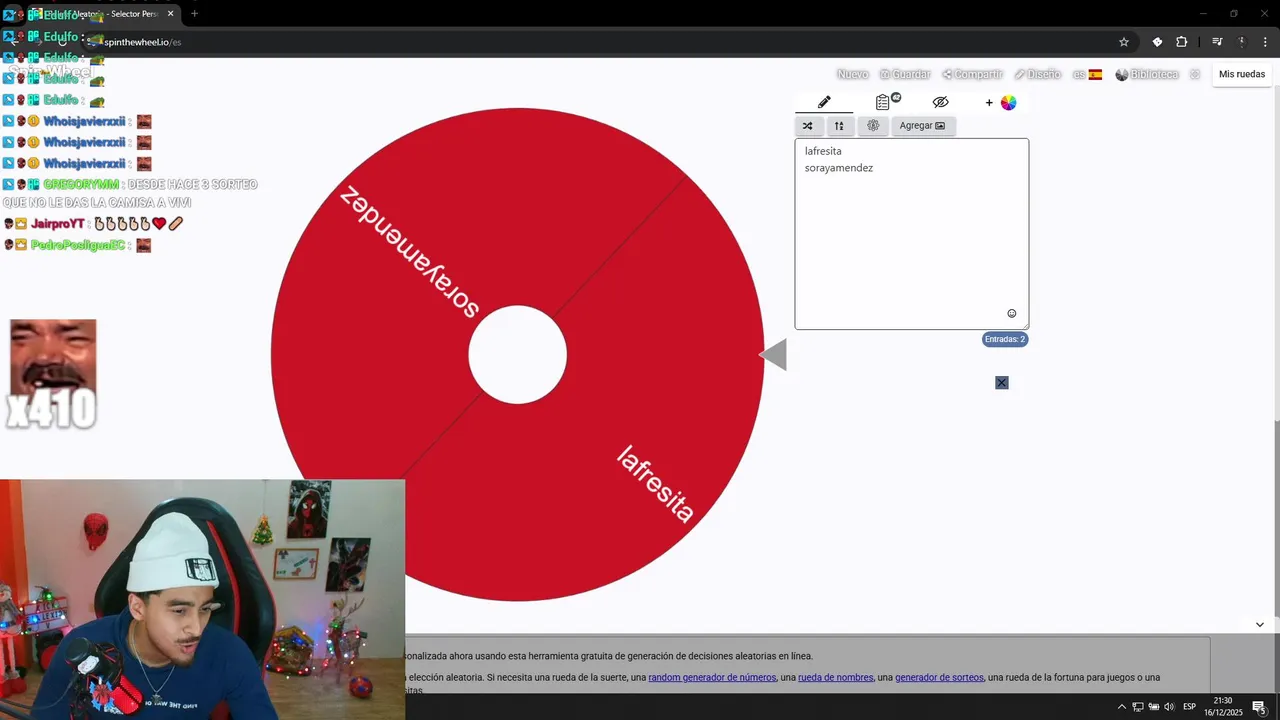Open the rainbow color wheel palette
This screenshot has width=1280, height=720.
pos(1008,103)
